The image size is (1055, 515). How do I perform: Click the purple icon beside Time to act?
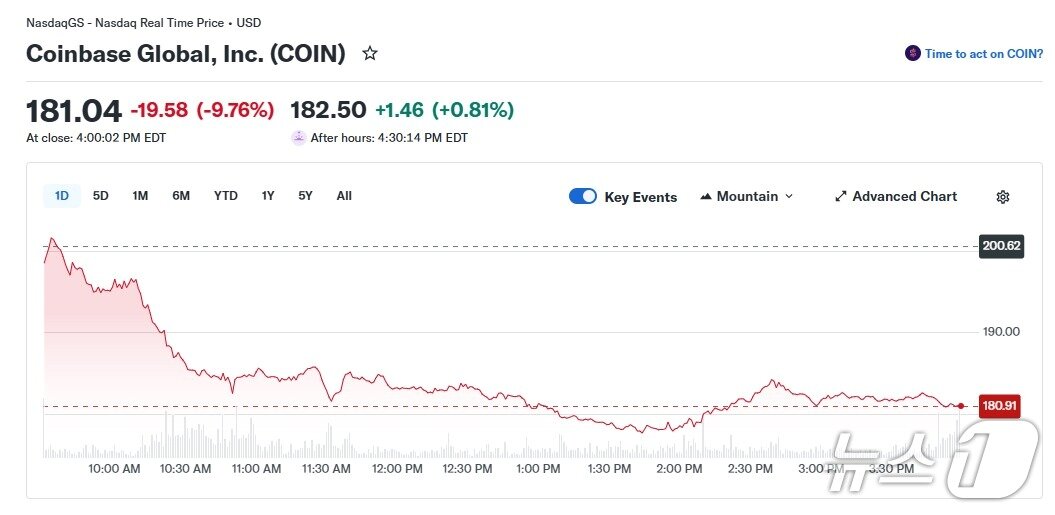pos(912,54)
